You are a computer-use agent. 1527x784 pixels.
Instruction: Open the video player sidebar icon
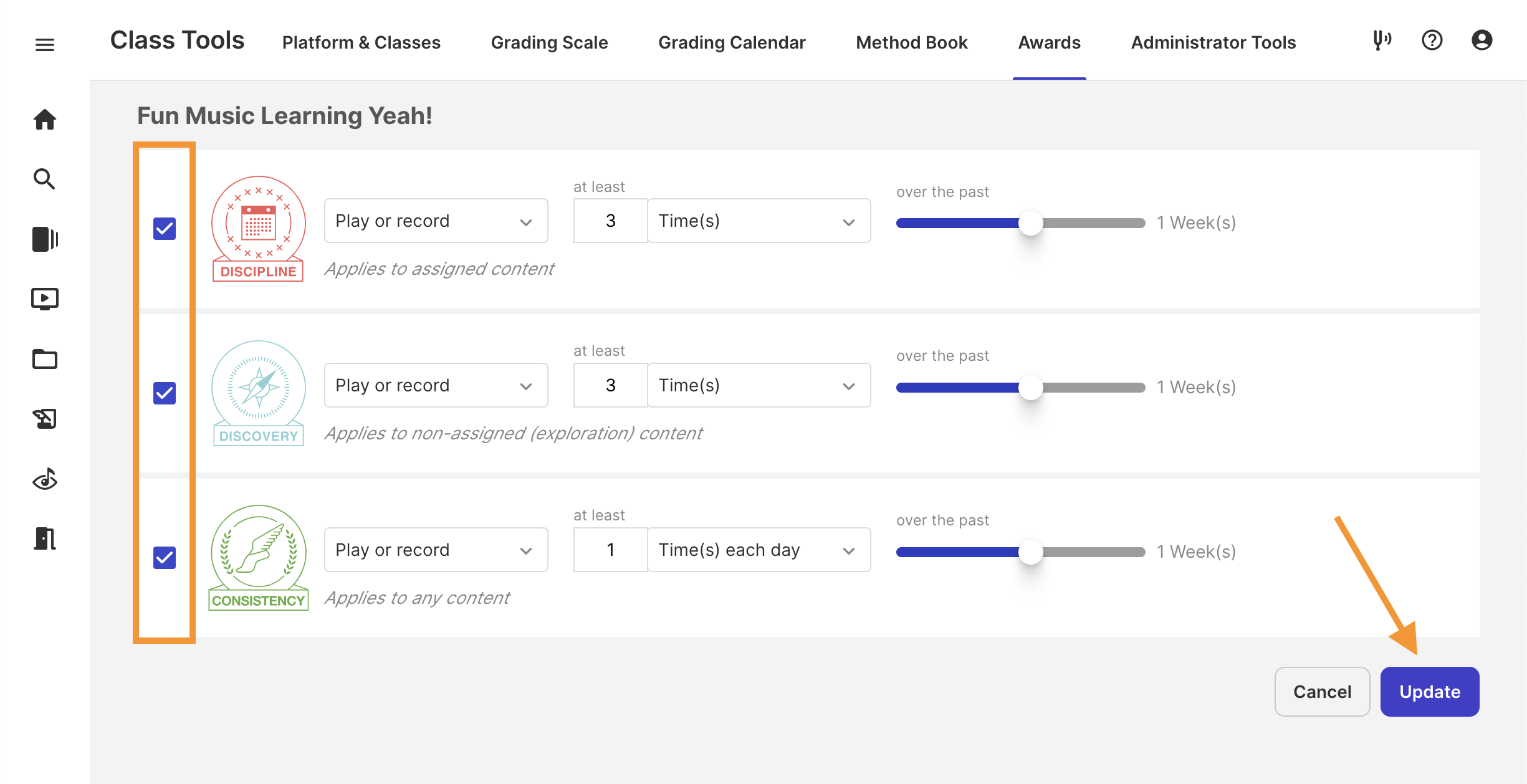45,299
